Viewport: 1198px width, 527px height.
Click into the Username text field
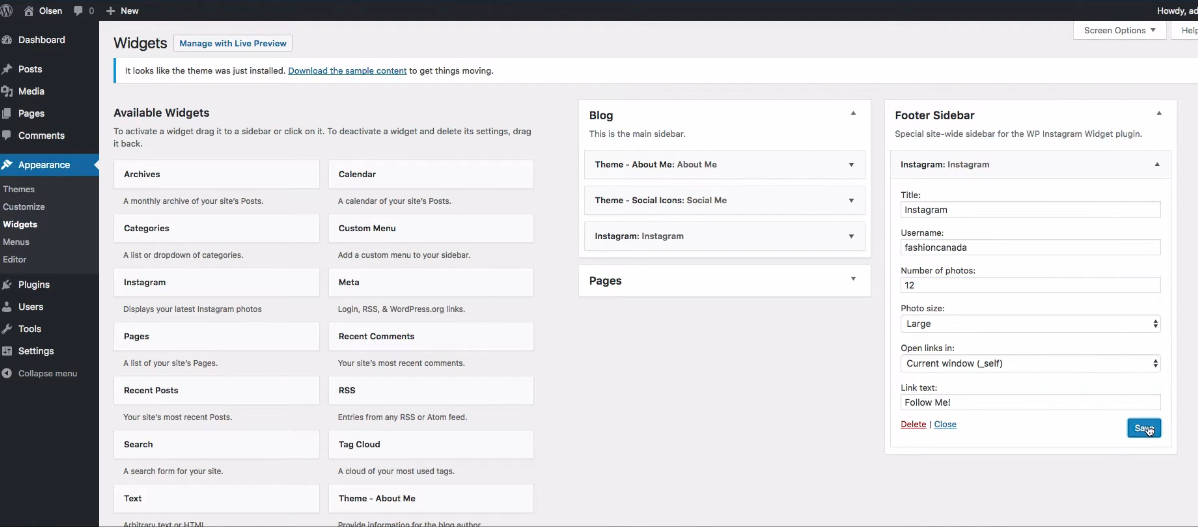point(1029,247)
